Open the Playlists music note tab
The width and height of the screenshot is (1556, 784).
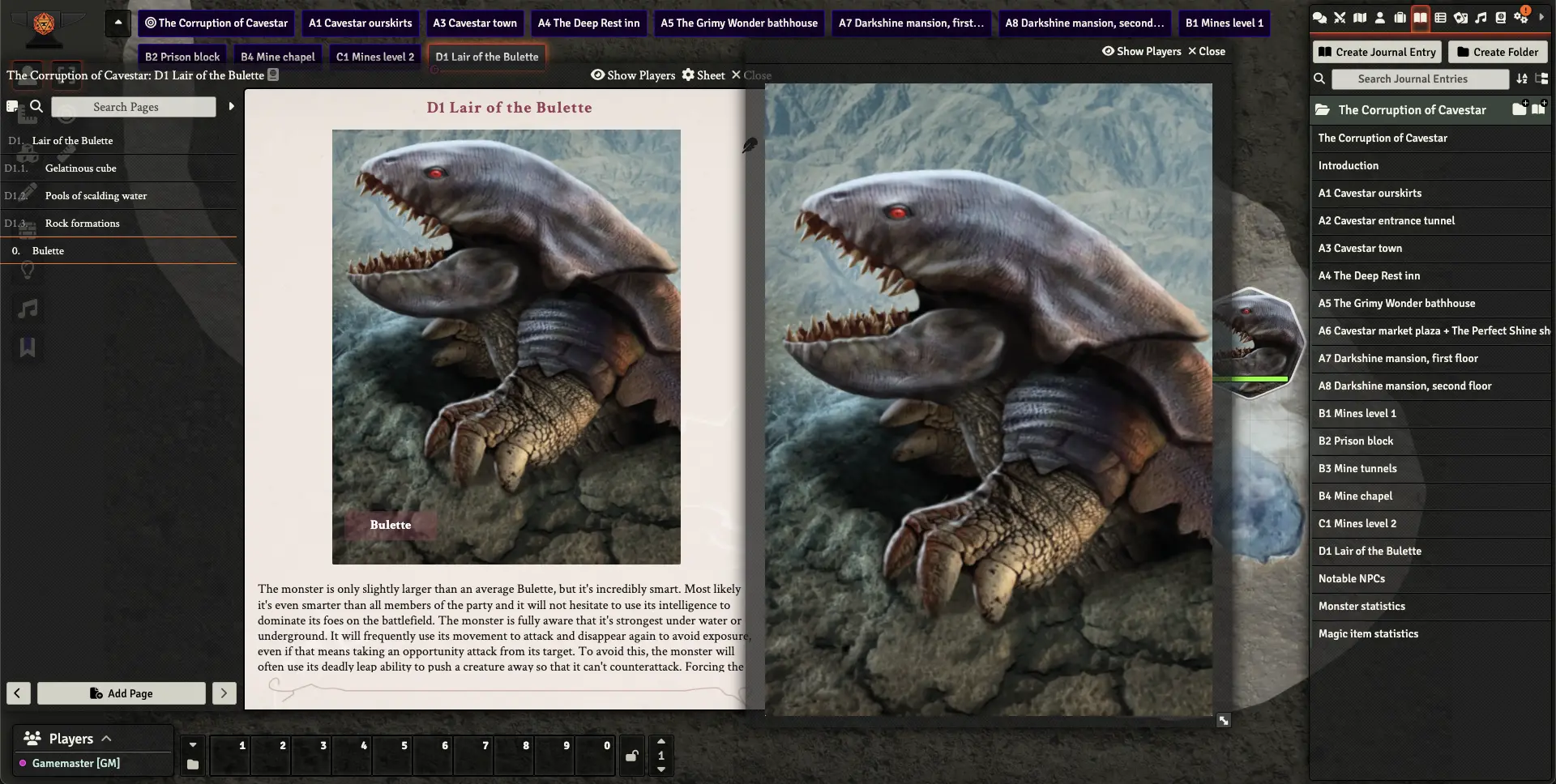(x=1481, y=18)
